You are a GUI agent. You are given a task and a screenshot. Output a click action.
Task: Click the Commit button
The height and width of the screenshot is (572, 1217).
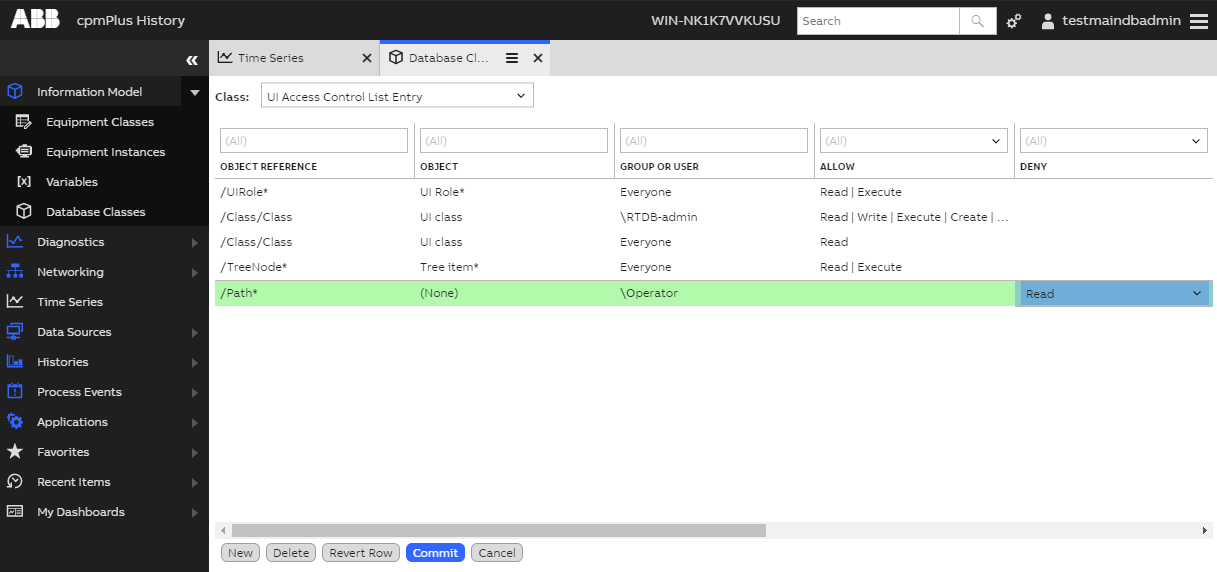coord(435,553)
